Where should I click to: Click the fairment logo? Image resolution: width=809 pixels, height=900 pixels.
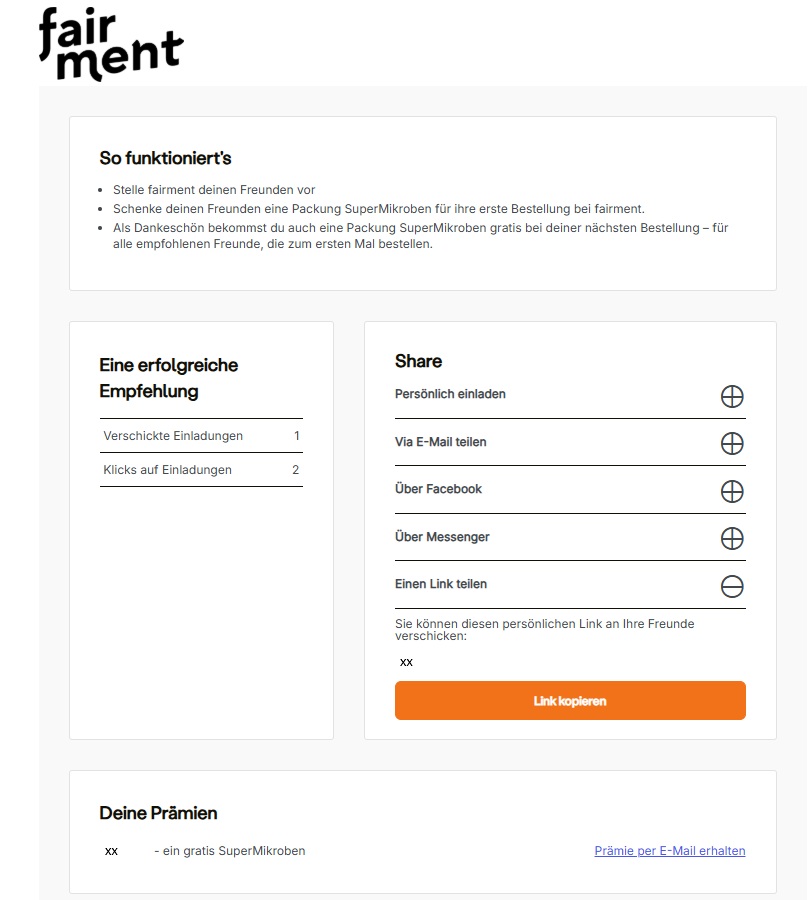(x=110, y=42)
